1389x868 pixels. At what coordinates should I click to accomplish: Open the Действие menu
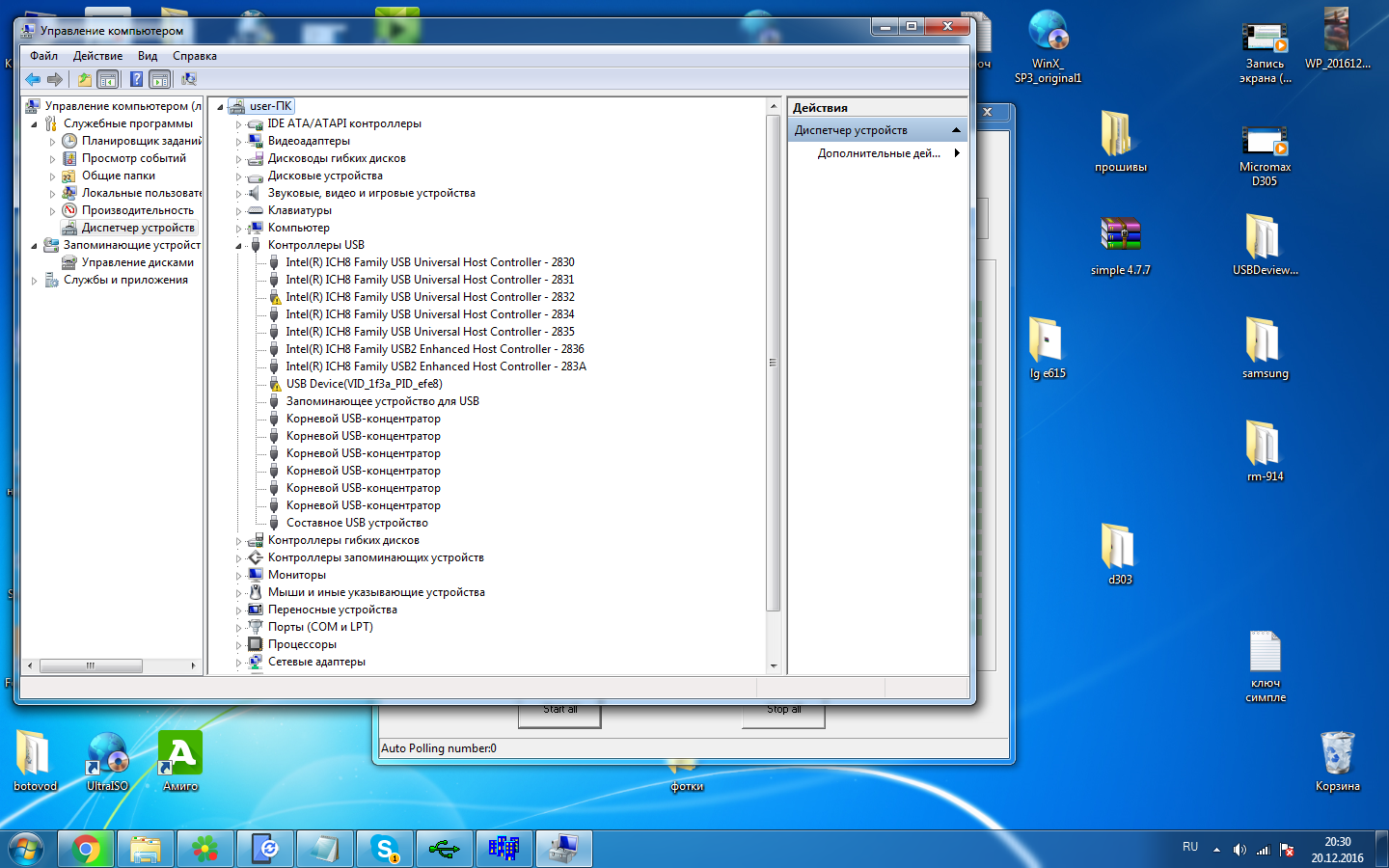tap(97, 56)
